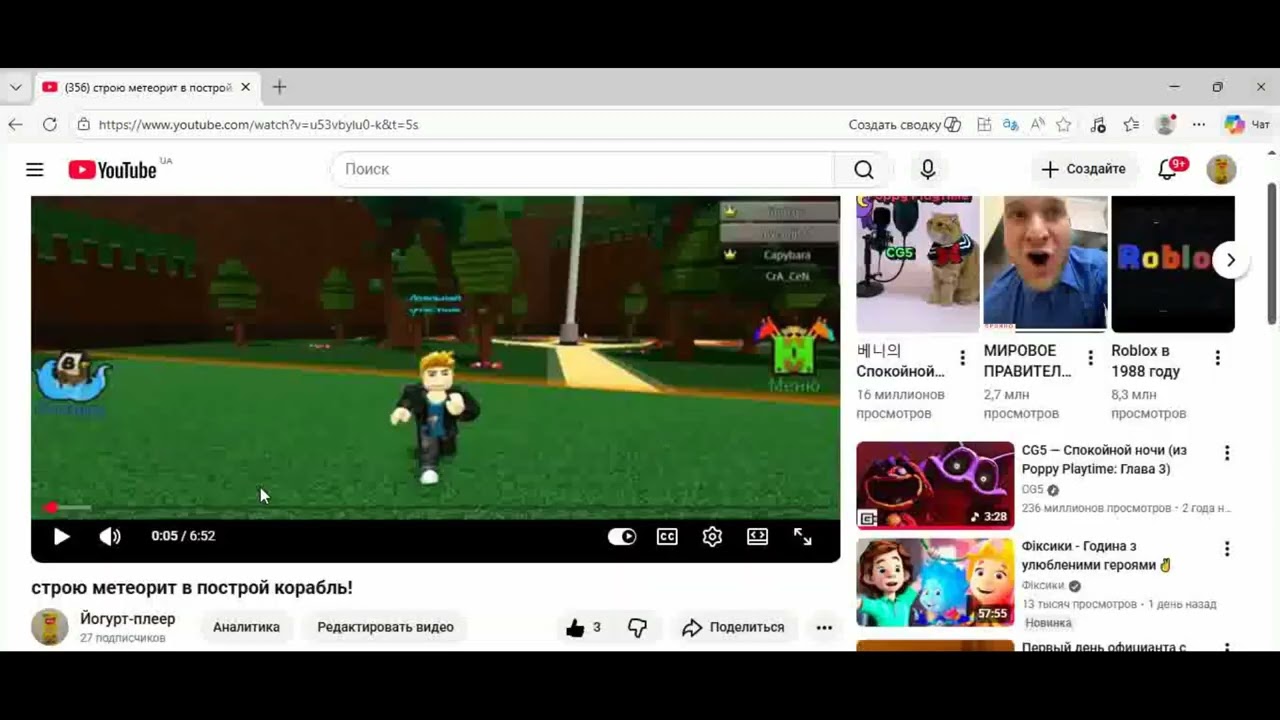Open options for Roblox в 1988 году
This screenshot has width=1280, height=720.
[1218, 358]
